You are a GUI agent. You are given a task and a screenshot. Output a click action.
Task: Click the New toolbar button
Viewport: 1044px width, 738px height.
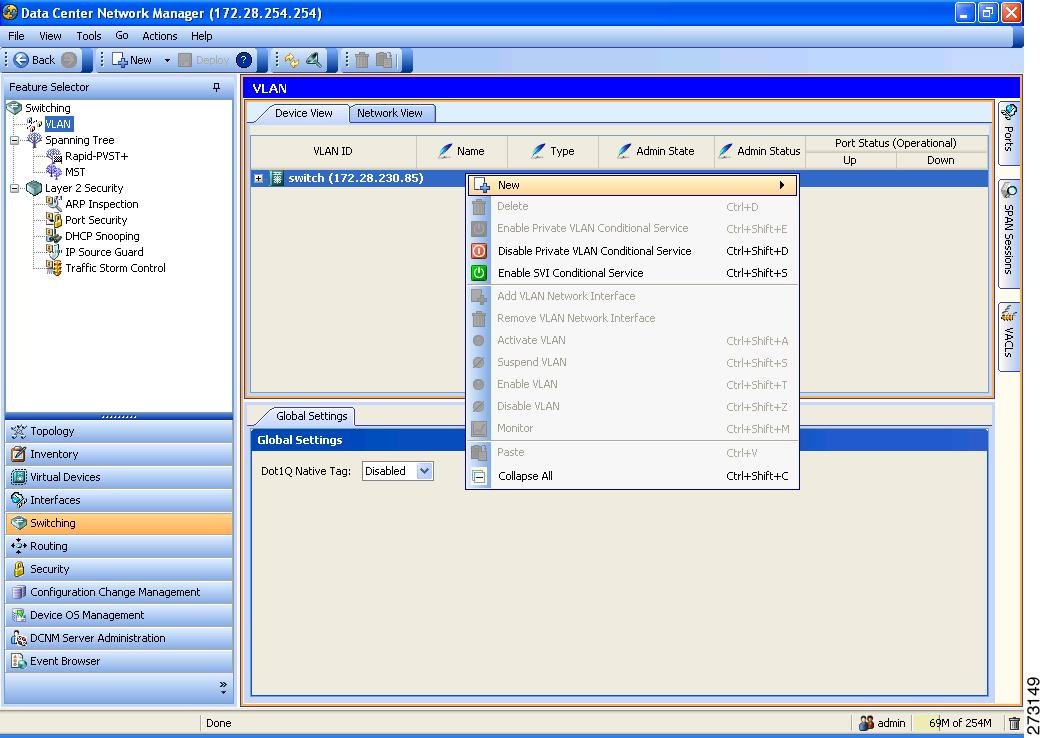tap(132, 60)
